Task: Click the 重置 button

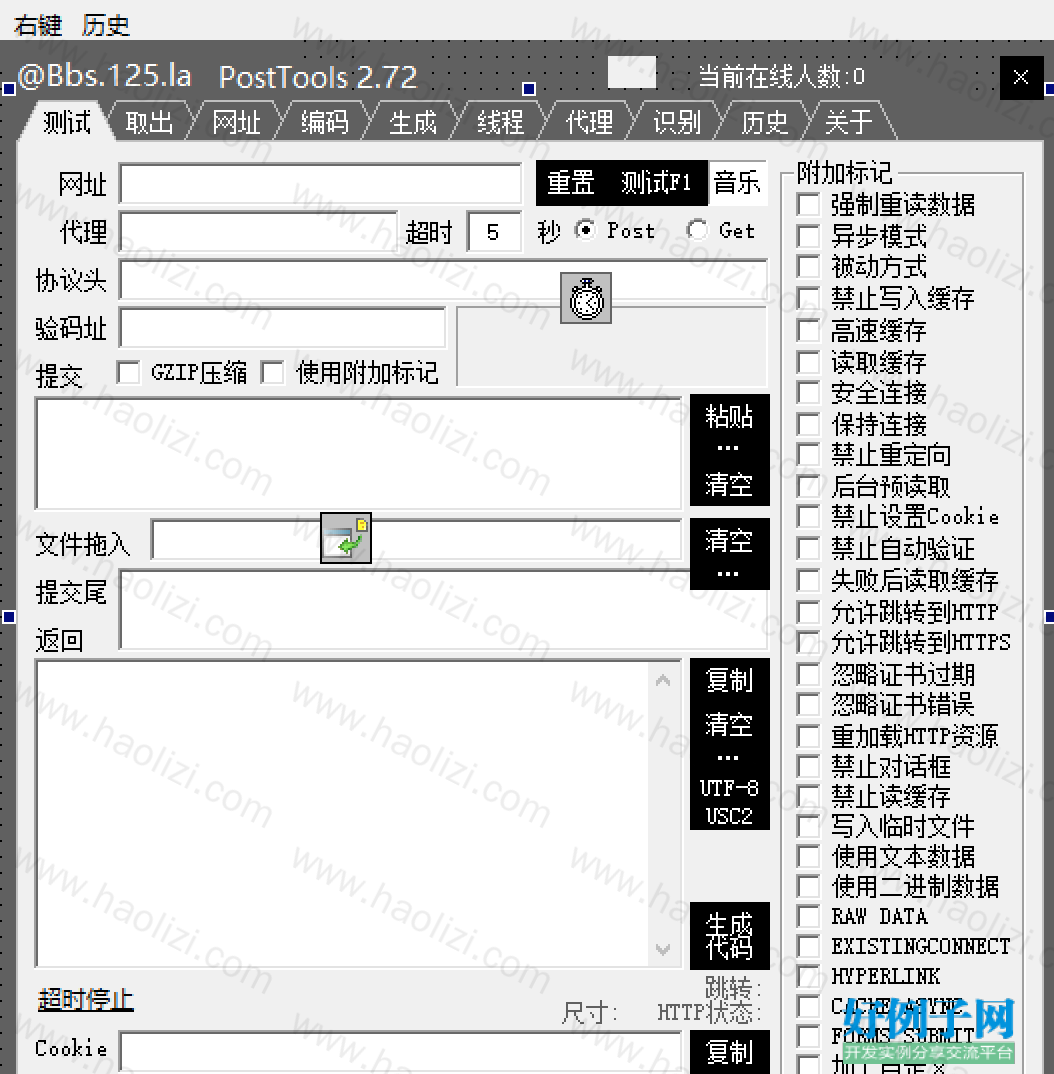Action: click(570, 183)
